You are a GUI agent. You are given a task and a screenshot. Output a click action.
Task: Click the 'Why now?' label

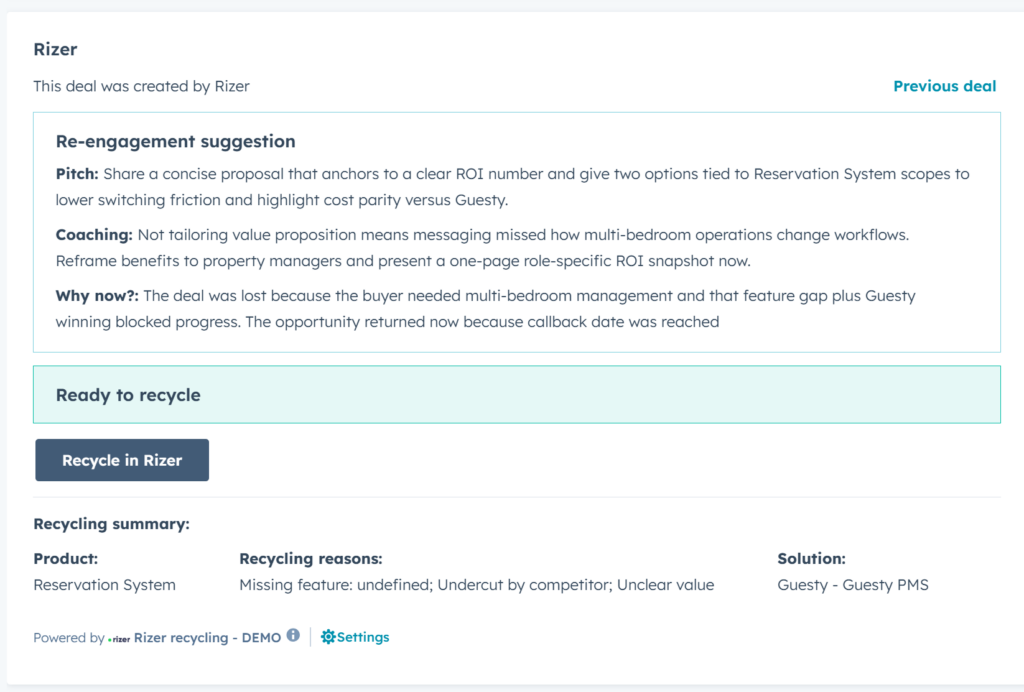pos(97,296)
